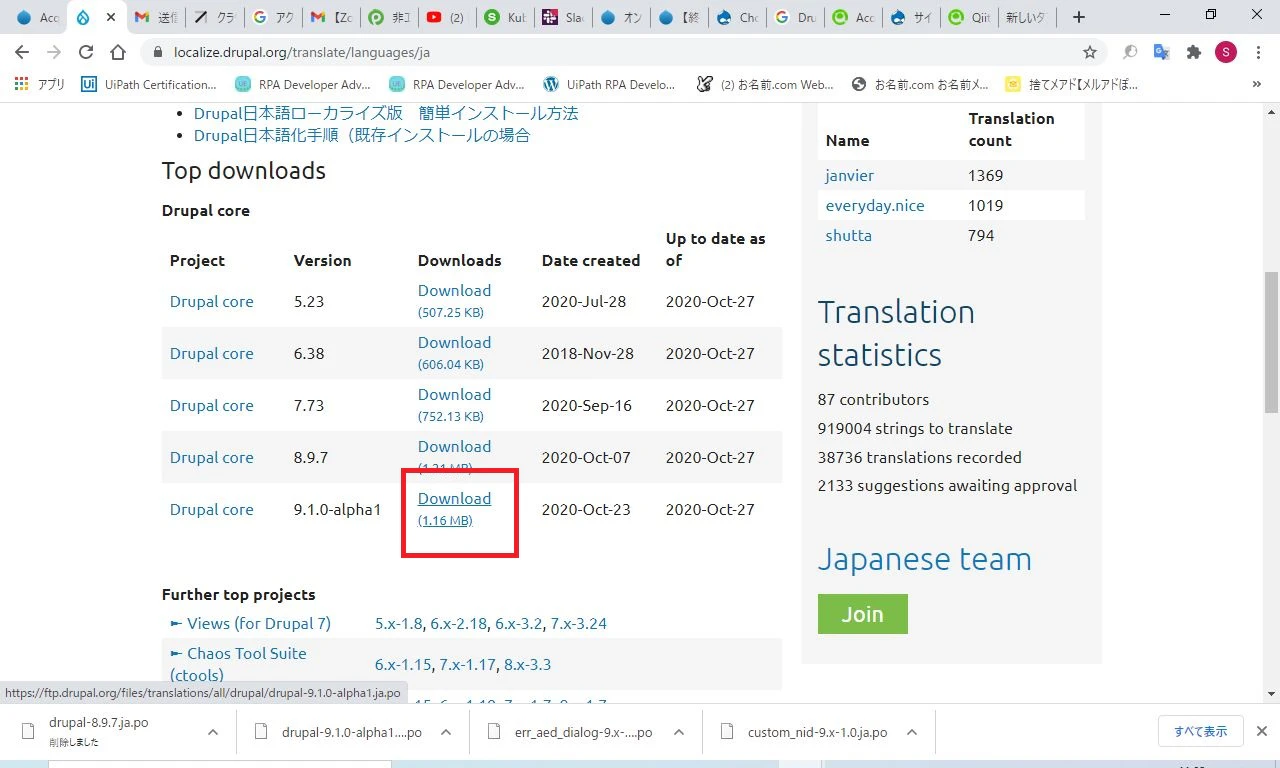1280x768 pixels.
Task: Open the UiPath Certification bookmark
Action: click(x=150, y=85)
